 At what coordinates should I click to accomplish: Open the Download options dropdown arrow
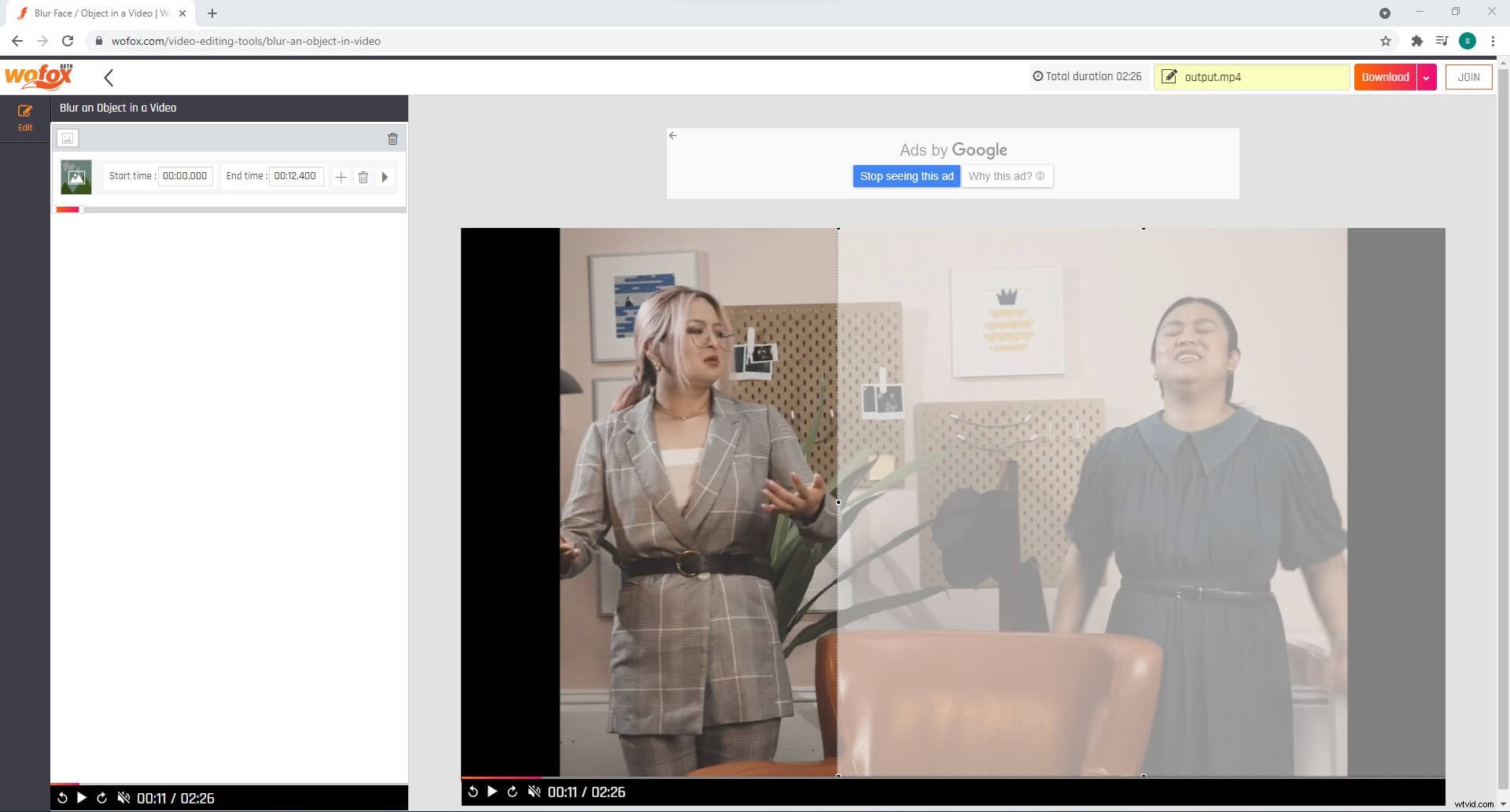coord(1427,77)
